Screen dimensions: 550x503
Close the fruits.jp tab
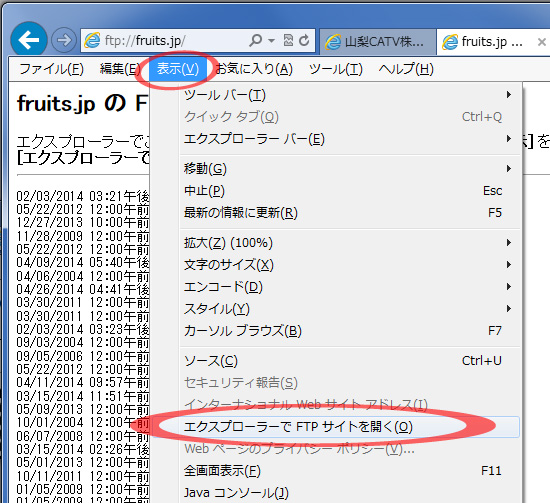[x=542, y=42]
